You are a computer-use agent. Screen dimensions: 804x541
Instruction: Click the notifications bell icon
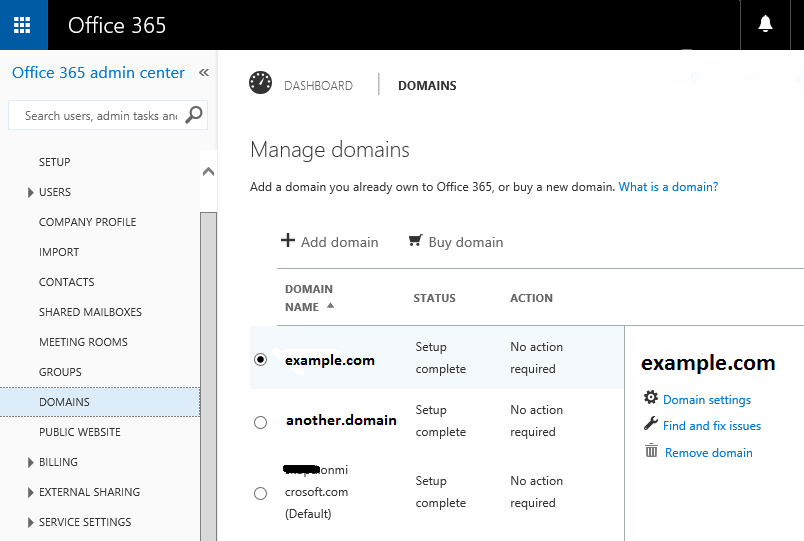click(x=765, y=24)
